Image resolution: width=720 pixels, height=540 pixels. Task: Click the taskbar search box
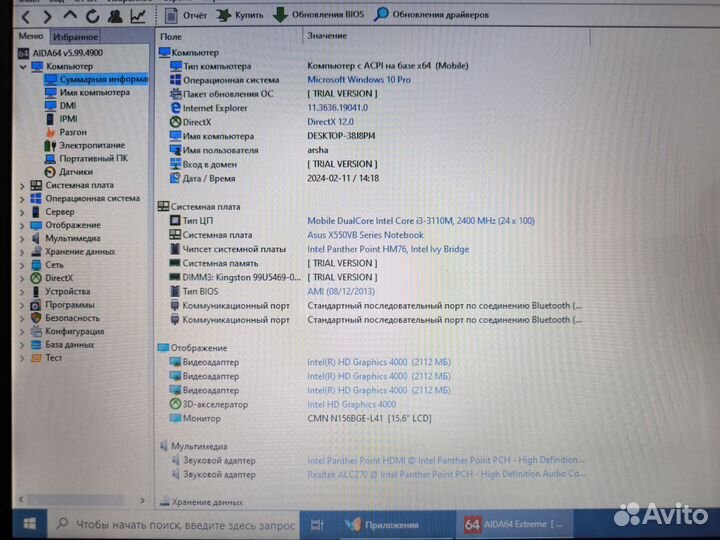174,524
